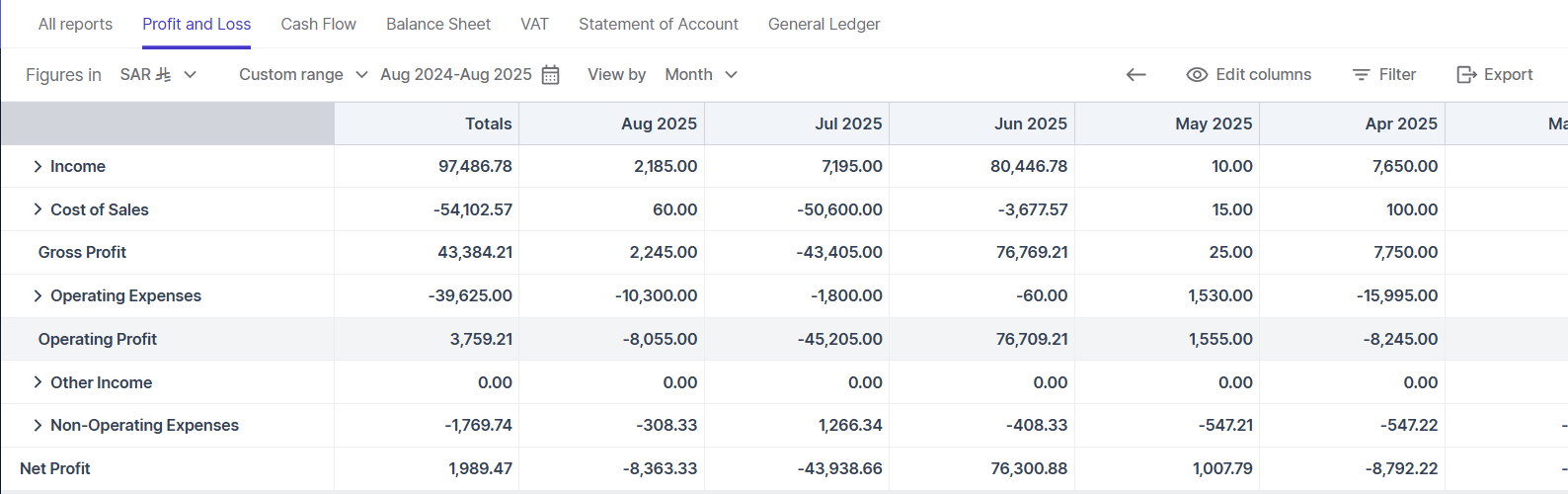The image size is (1568, 494).
Task: Click the back arrow icon
Action: click(1136, 75)
